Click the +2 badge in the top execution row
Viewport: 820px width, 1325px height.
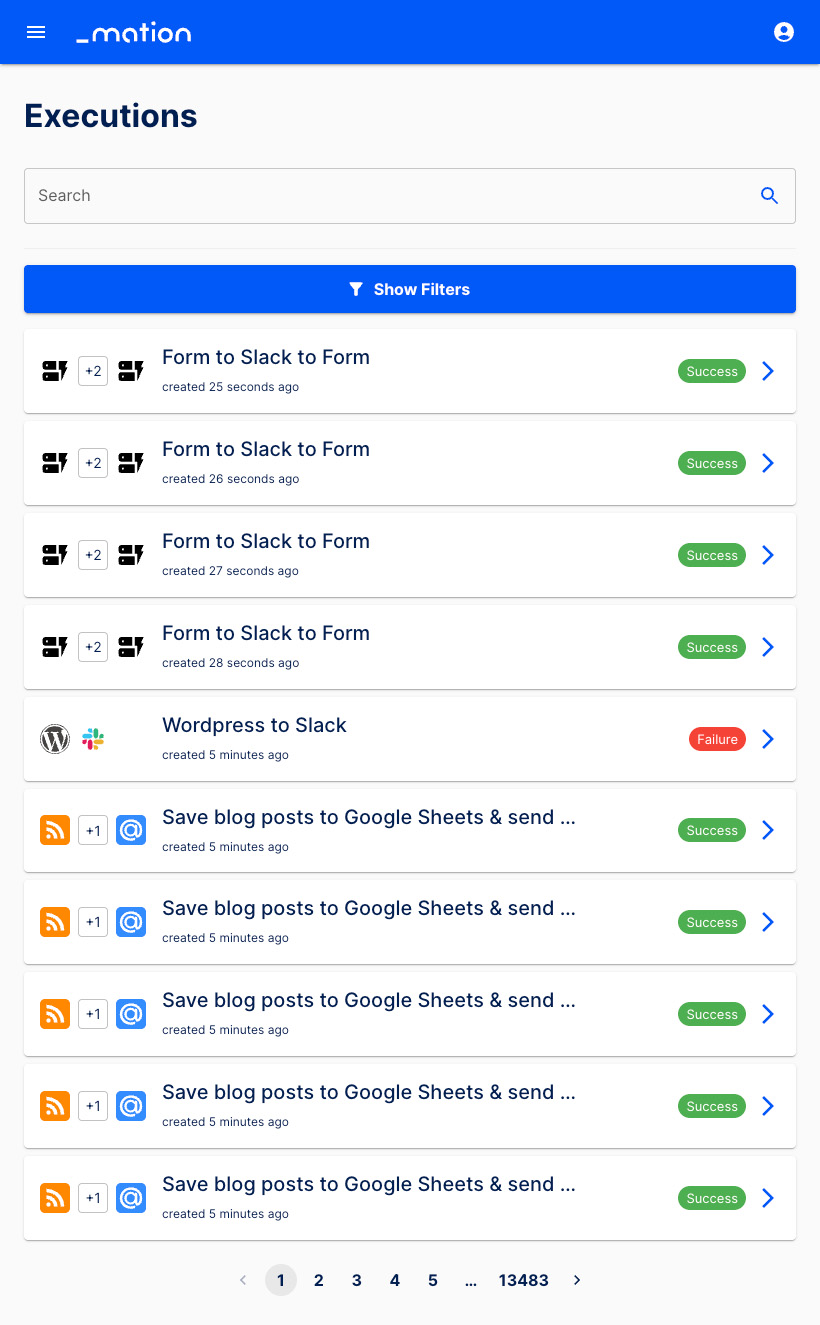[93, 371]
